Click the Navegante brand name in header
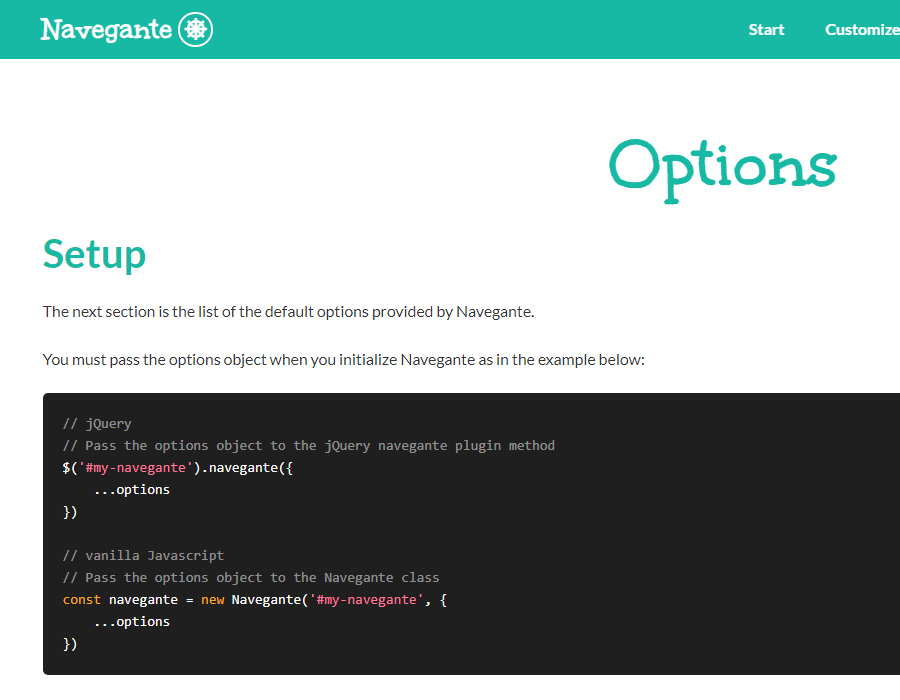 106,29
